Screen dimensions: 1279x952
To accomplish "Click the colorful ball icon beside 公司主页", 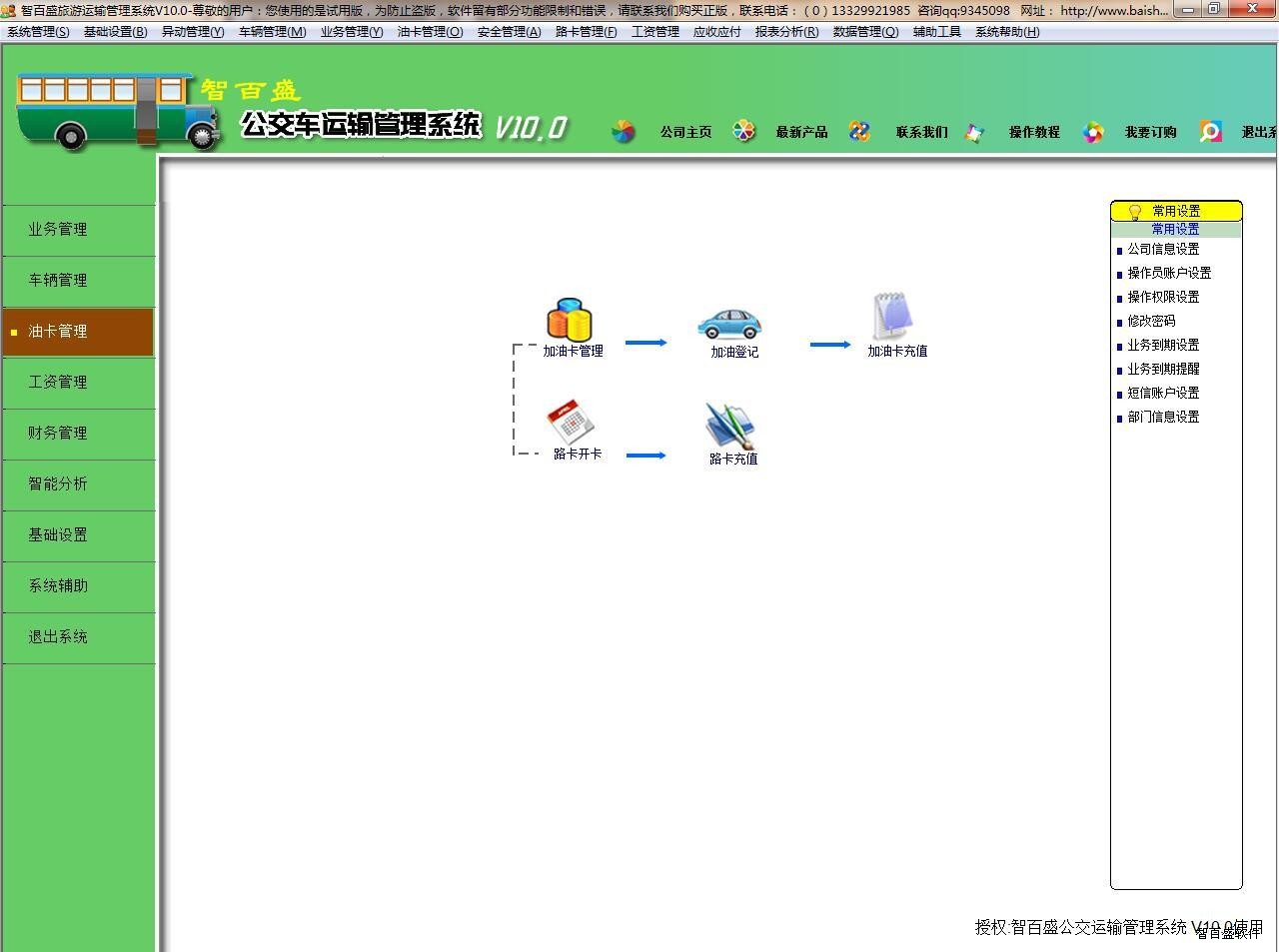I will (624, 132).
